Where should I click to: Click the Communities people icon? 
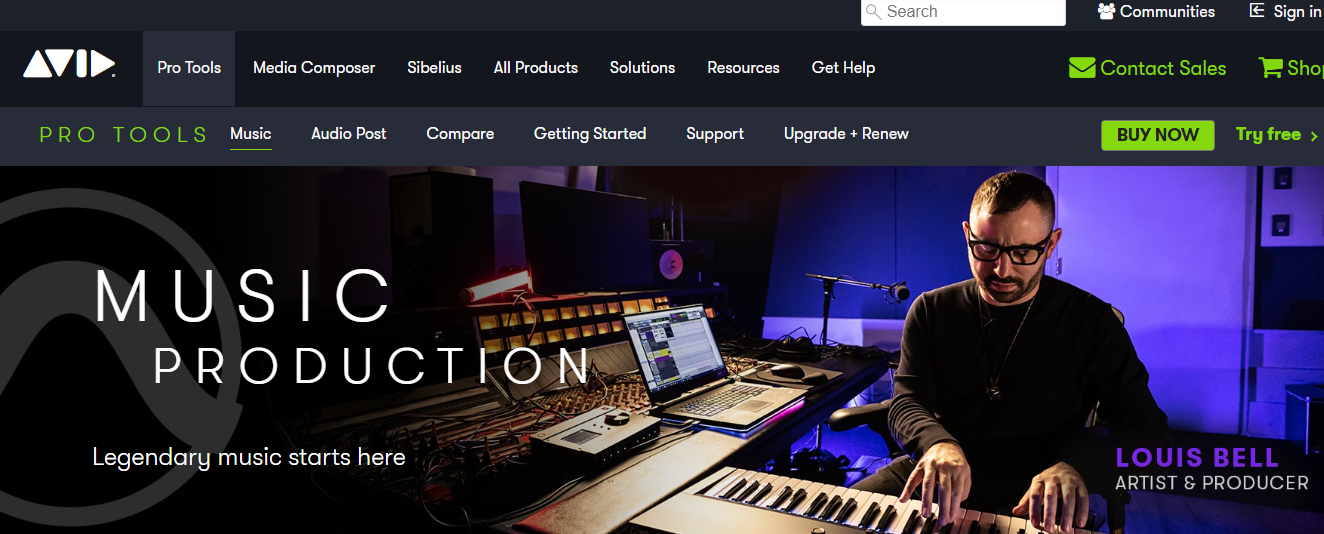(x=1106, y=11)
